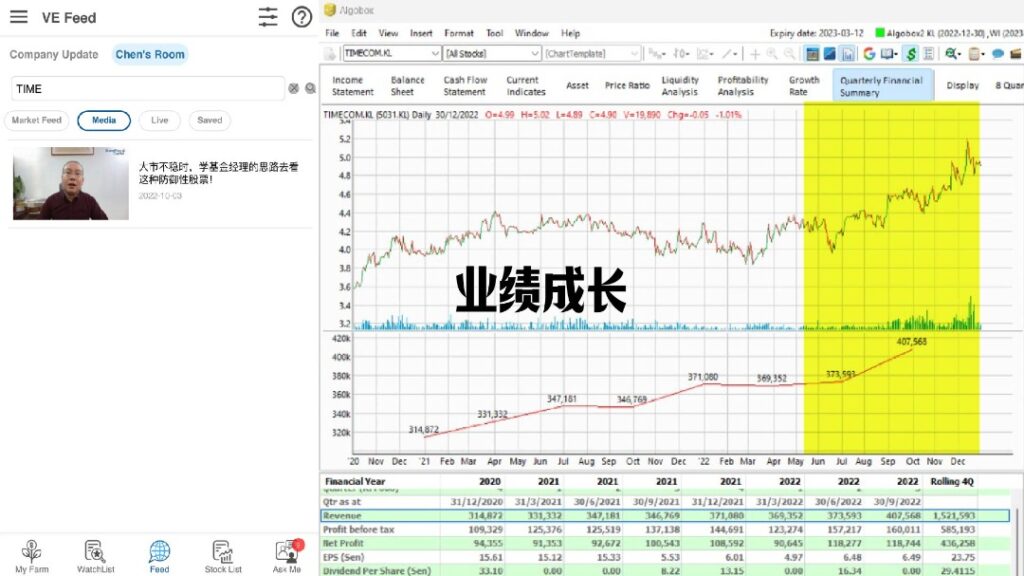The width and height of the screenshot is (1024, 576).
Task: Click the green dollar sign toolbar icon
Action: [911, 54]
